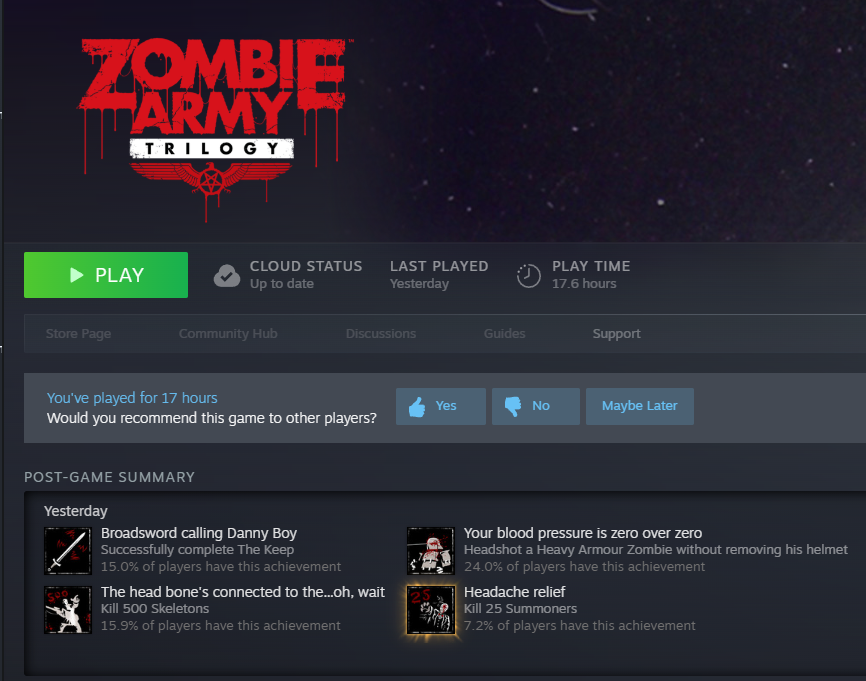
Task: Open the Kill 500 Skeletons achievement icon
Action: pos(68,610)
